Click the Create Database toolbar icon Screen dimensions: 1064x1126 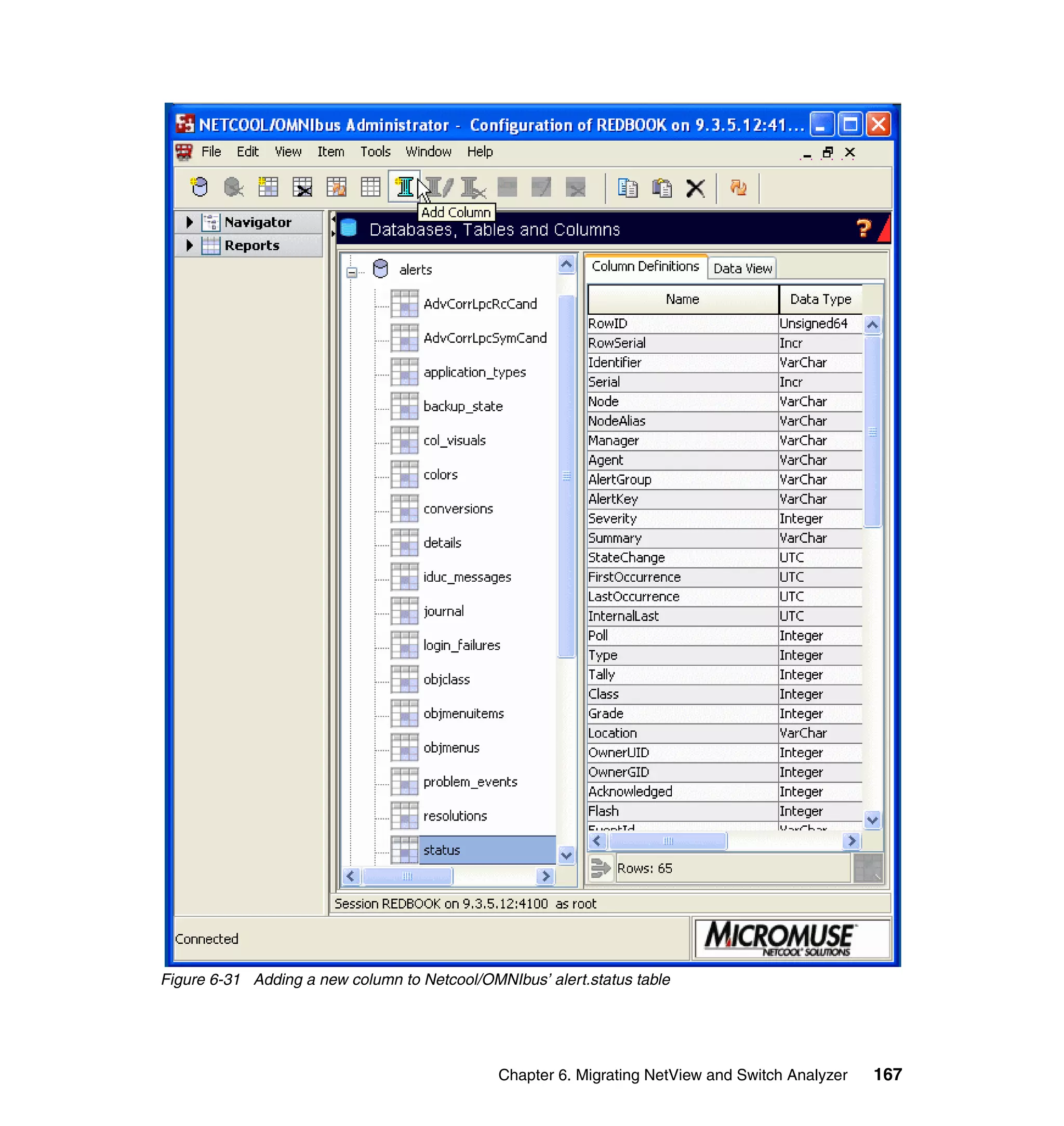(x=199, y=186)
